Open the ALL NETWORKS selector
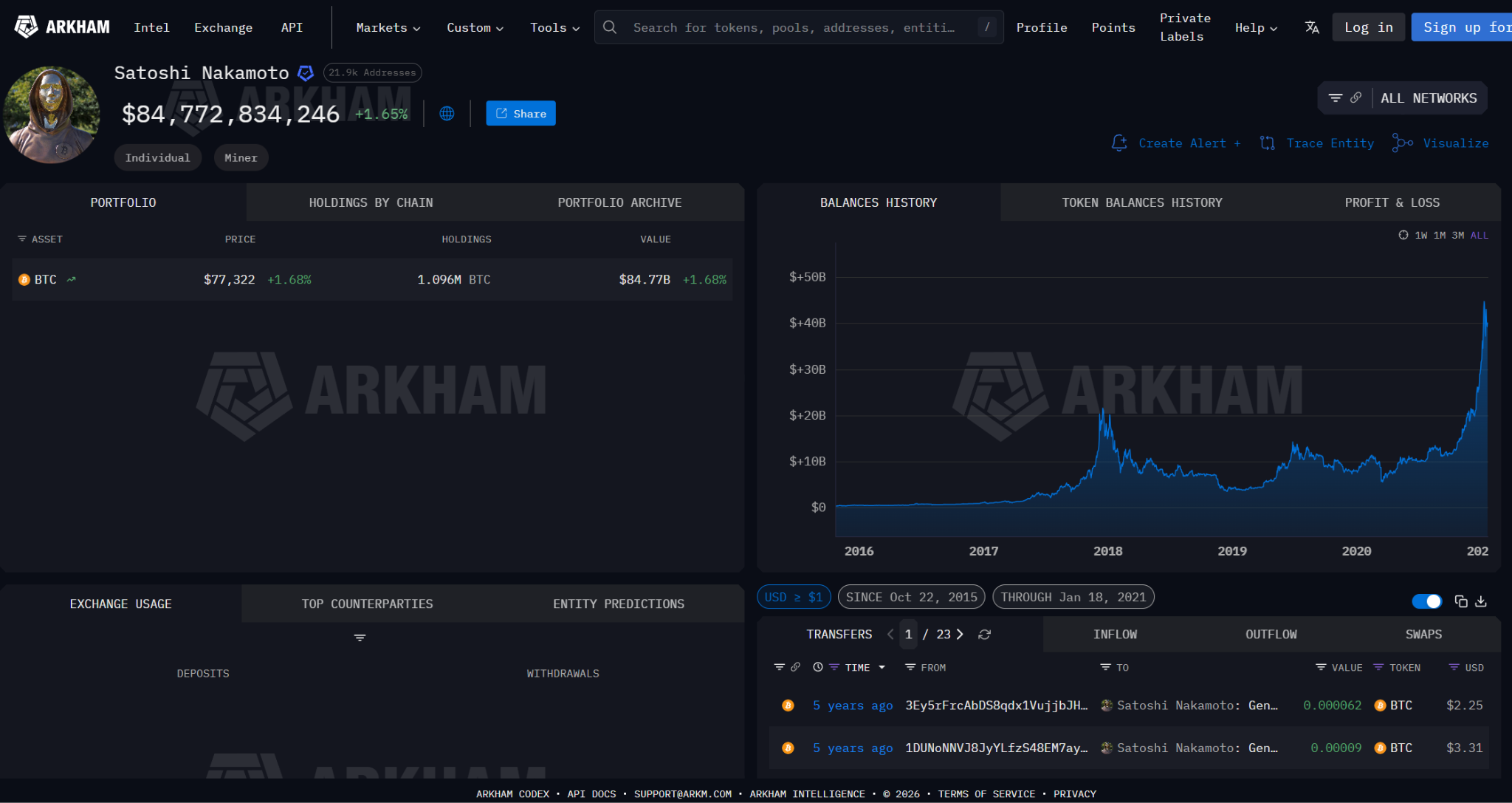The height and width of the screenshot is (803, 1512). click(1429, 98)
